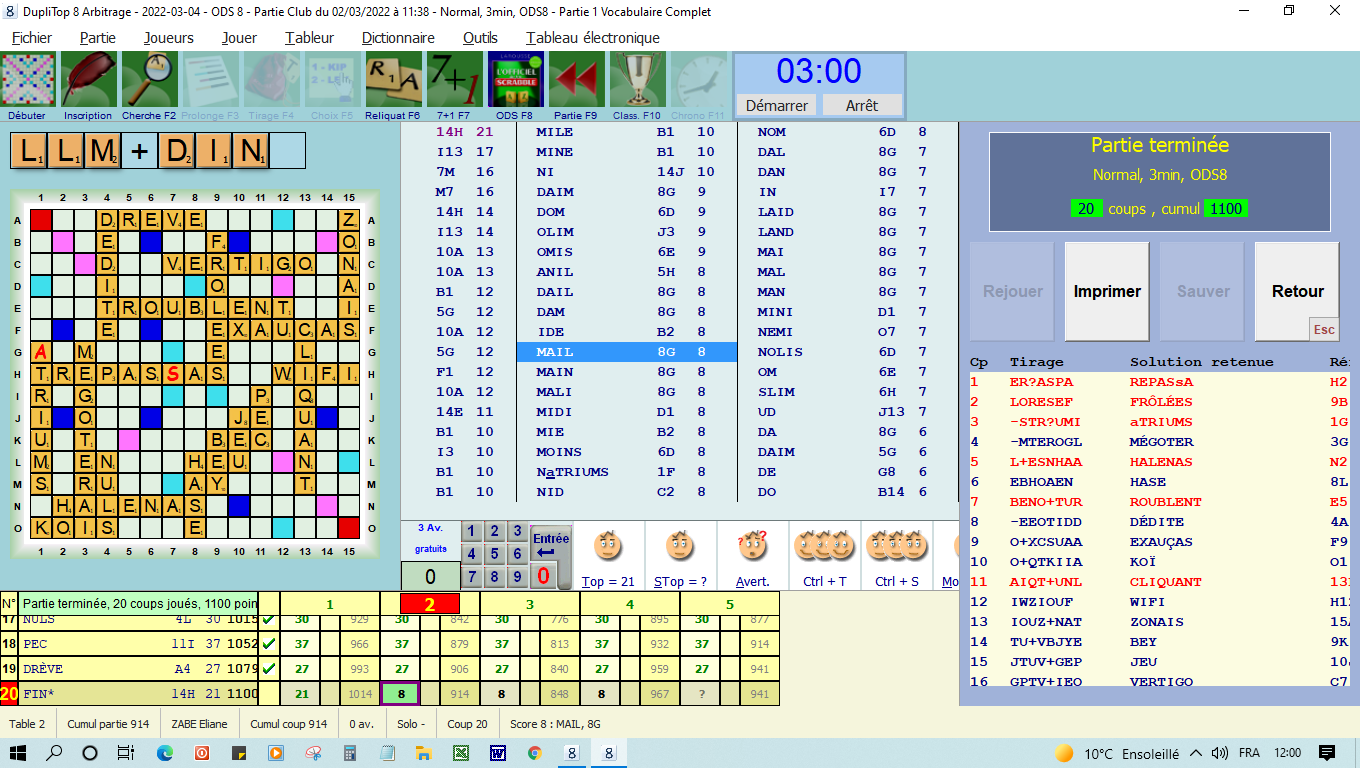The image size is (1360, 768).
Task: Open the Cherche F2 magnifier tool
Action: coord(149,80)
